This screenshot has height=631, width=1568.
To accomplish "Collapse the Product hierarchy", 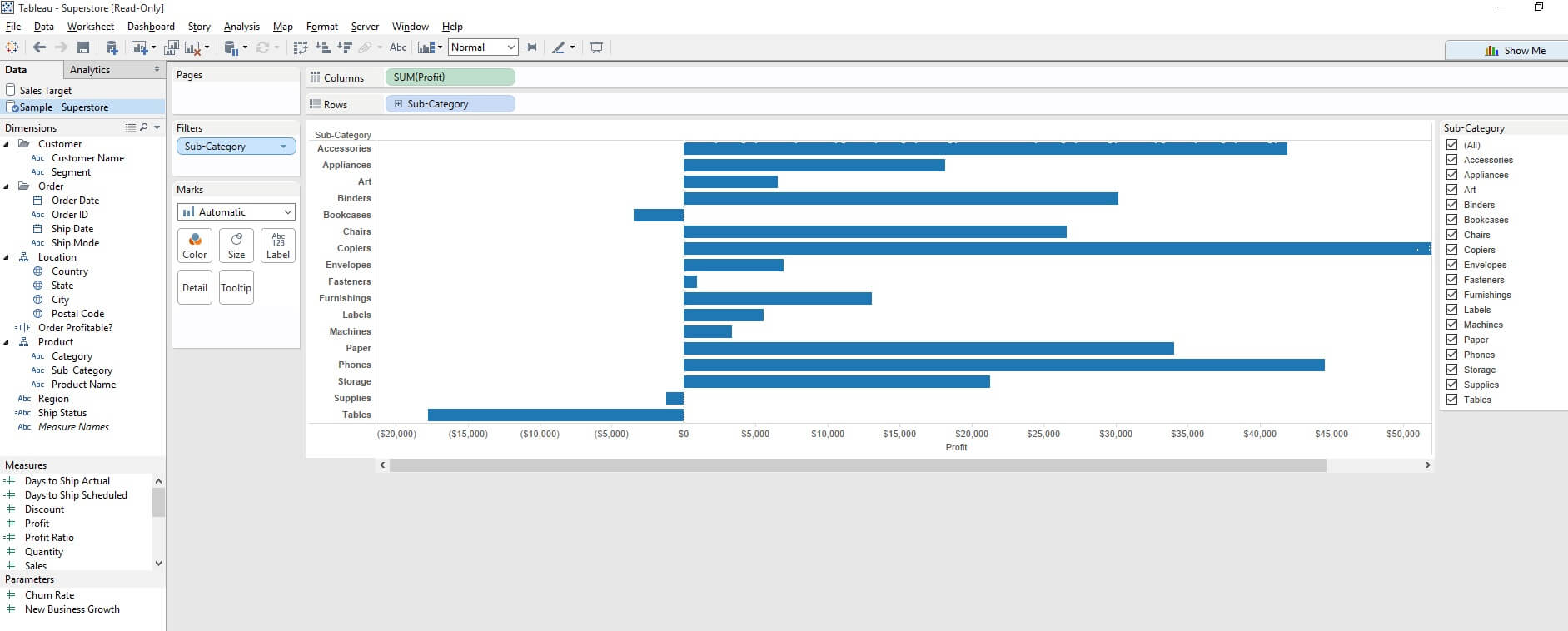I will point(7,342).
